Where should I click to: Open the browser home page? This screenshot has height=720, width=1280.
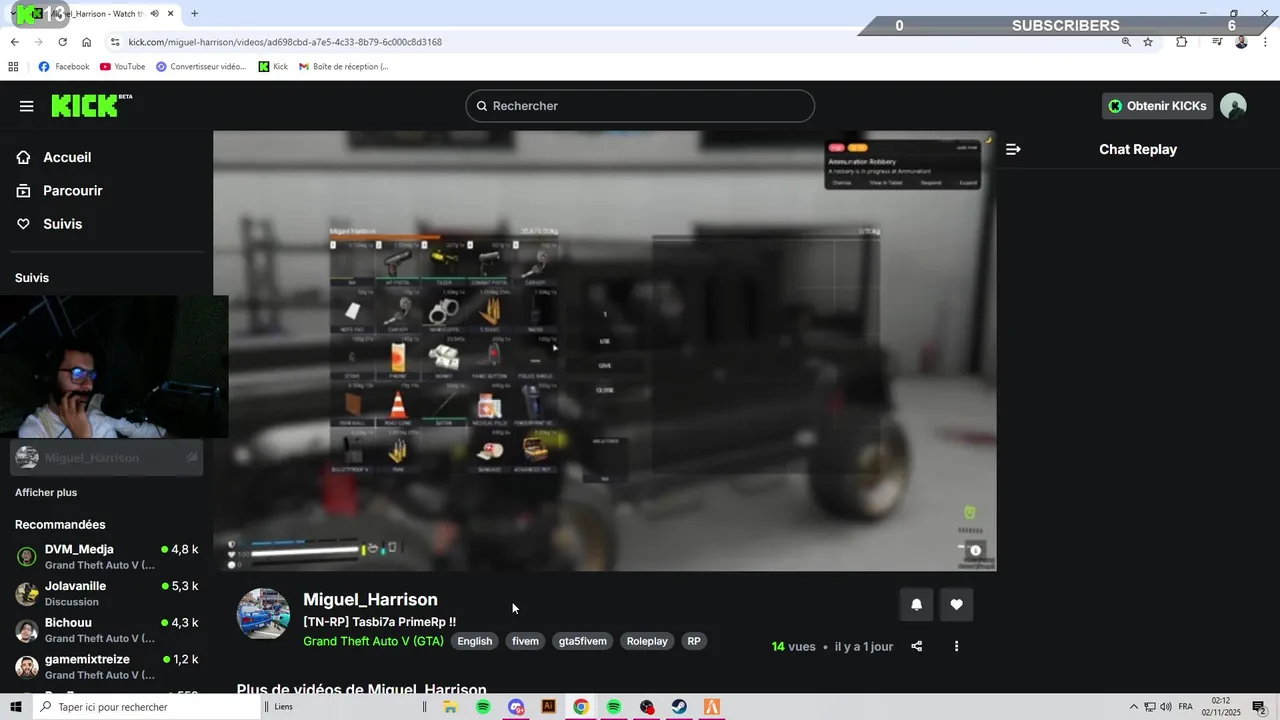pos(87,42)
